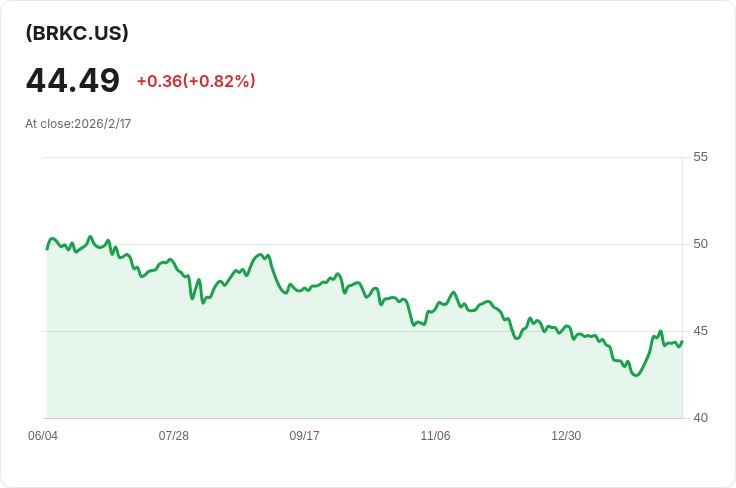The image size is (736, 488).
Task: Select the 12/30 date on the time axis
Action: pyautogui.click(x=566, y=436)
